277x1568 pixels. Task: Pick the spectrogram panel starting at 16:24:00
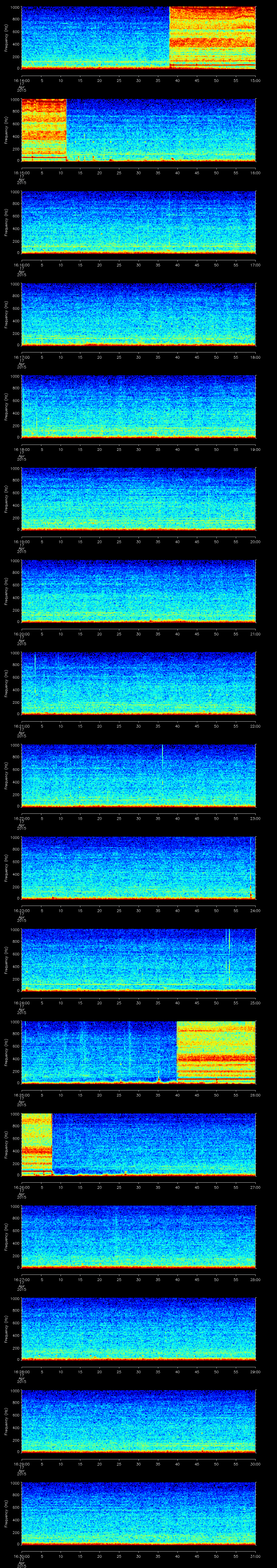coord(138,960)
